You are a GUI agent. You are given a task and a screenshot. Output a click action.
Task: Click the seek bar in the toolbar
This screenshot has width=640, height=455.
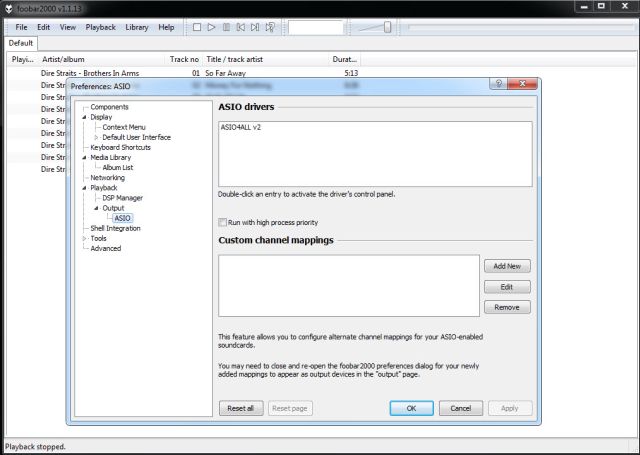520,27
